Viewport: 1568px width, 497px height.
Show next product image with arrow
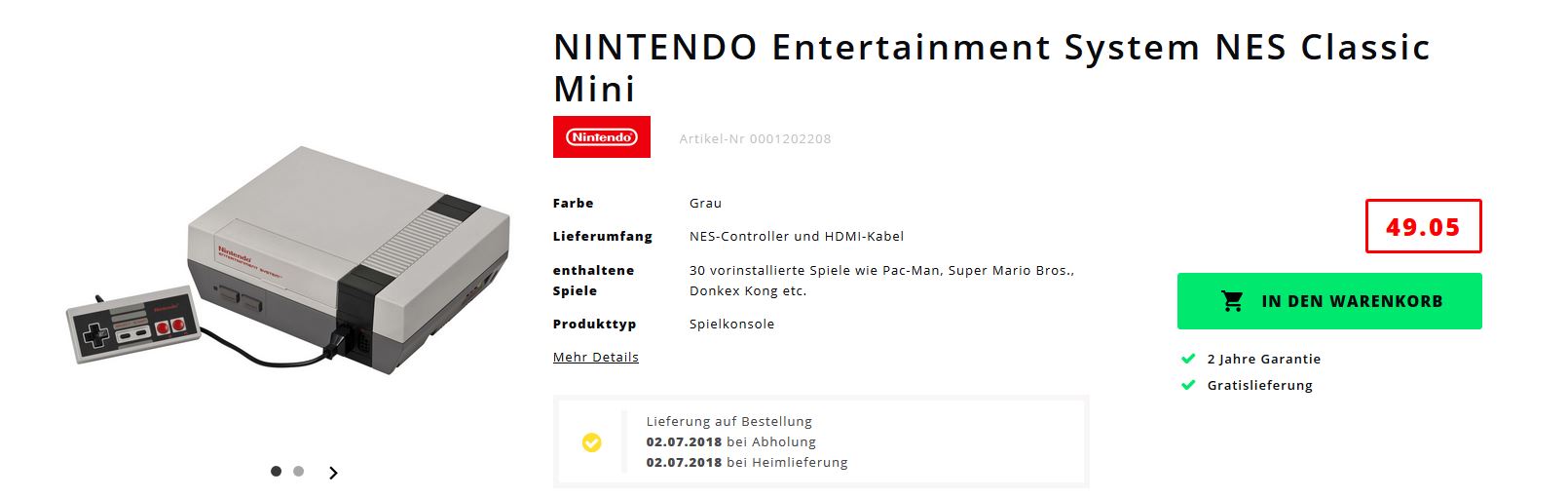click(x=333, y=473)
